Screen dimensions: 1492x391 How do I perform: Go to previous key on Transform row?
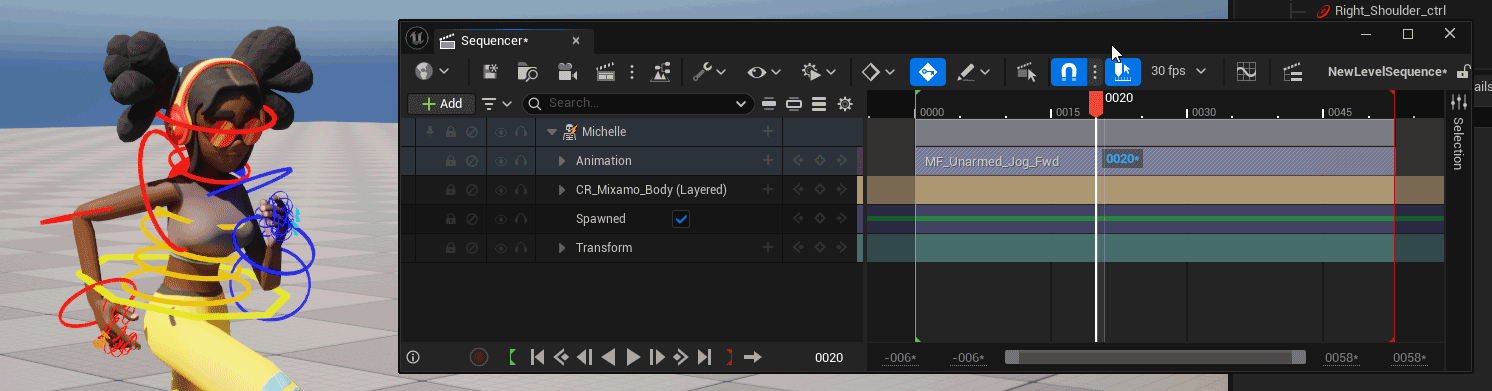coord(799,248)
